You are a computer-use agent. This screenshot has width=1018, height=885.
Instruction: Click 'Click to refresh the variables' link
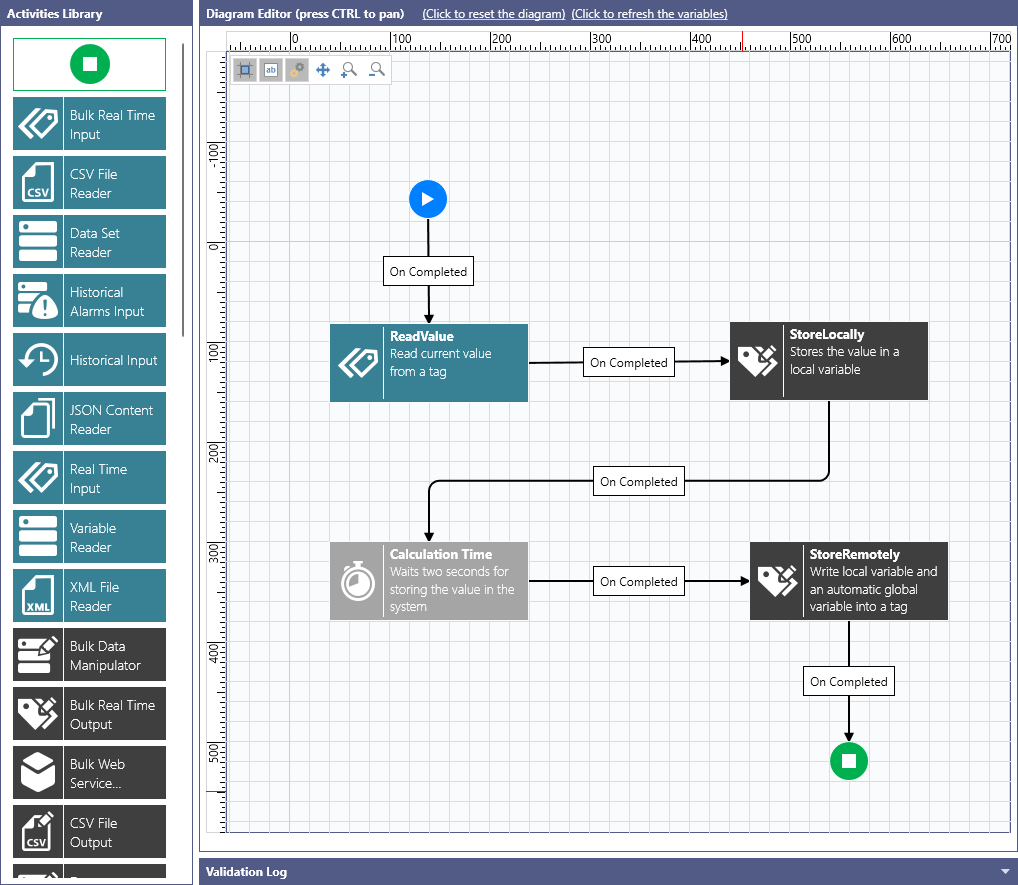(x=649, y=14)
